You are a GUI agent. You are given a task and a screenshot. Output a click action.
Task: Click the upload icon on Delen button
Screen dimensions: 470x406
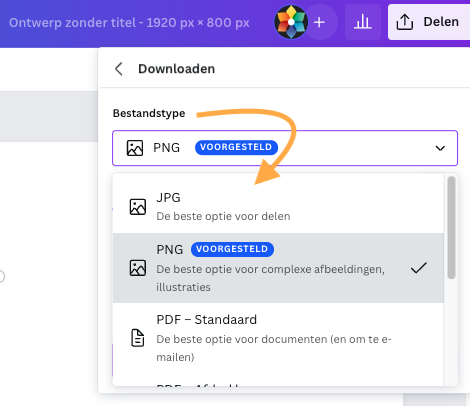coord(405,22)
